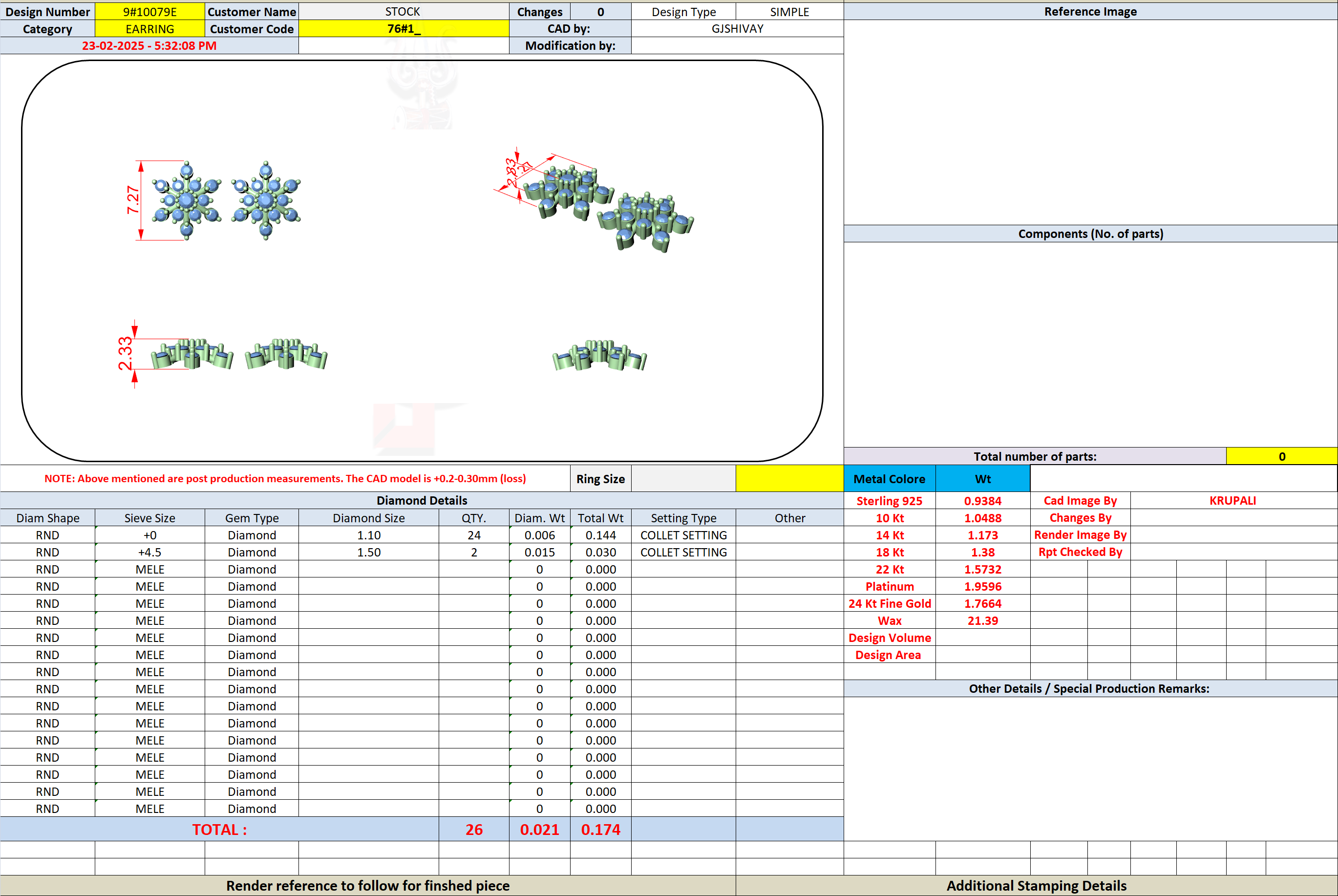The image size is (1338, 896).
Task: Select the 7.27 height dimension label
Action: pos(132,200)
